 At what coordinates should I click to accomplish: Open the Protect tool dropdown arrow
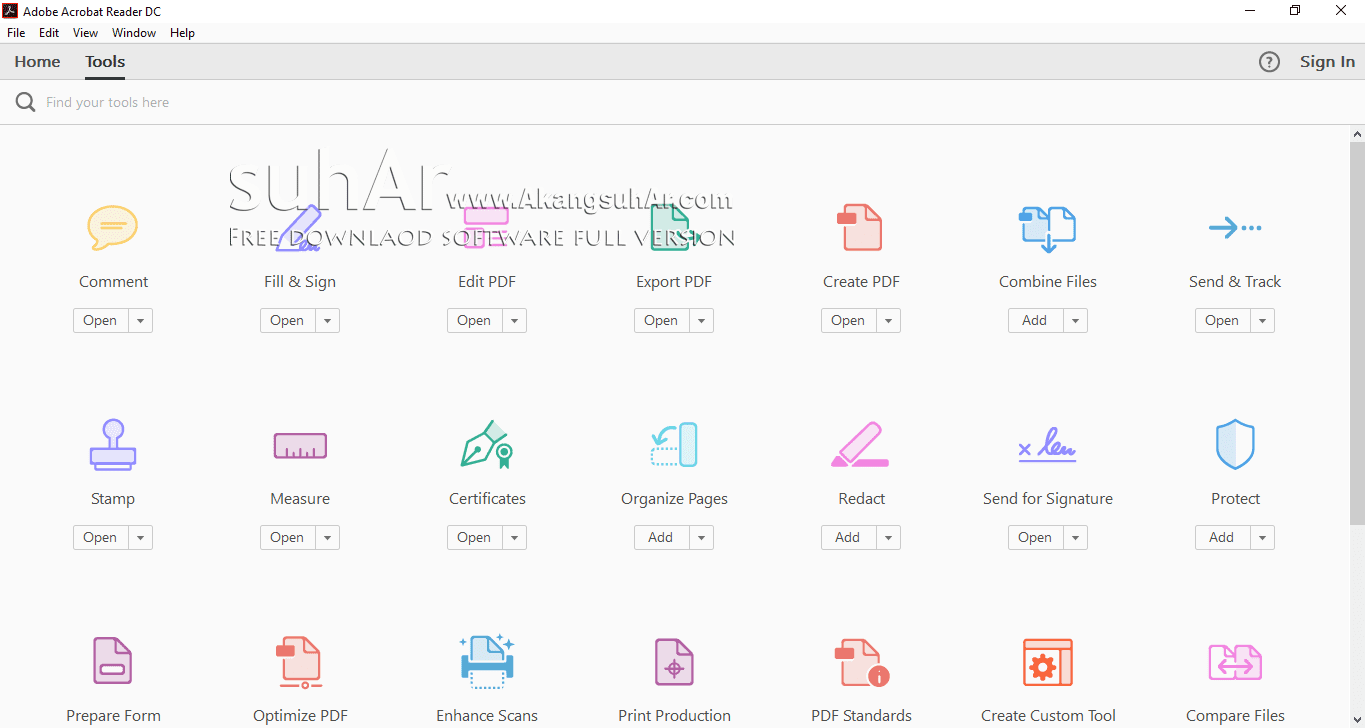(1262, 538)
